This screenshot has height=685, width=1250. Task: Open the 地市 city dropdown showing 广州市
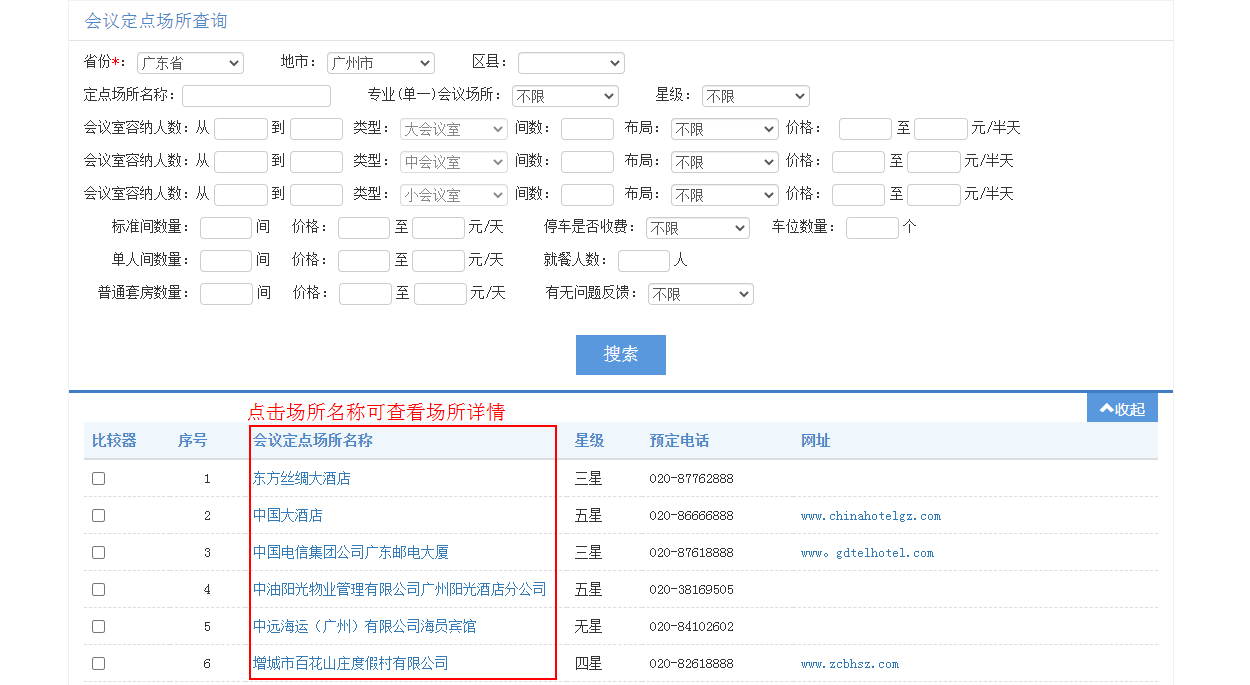click(380, 62)
